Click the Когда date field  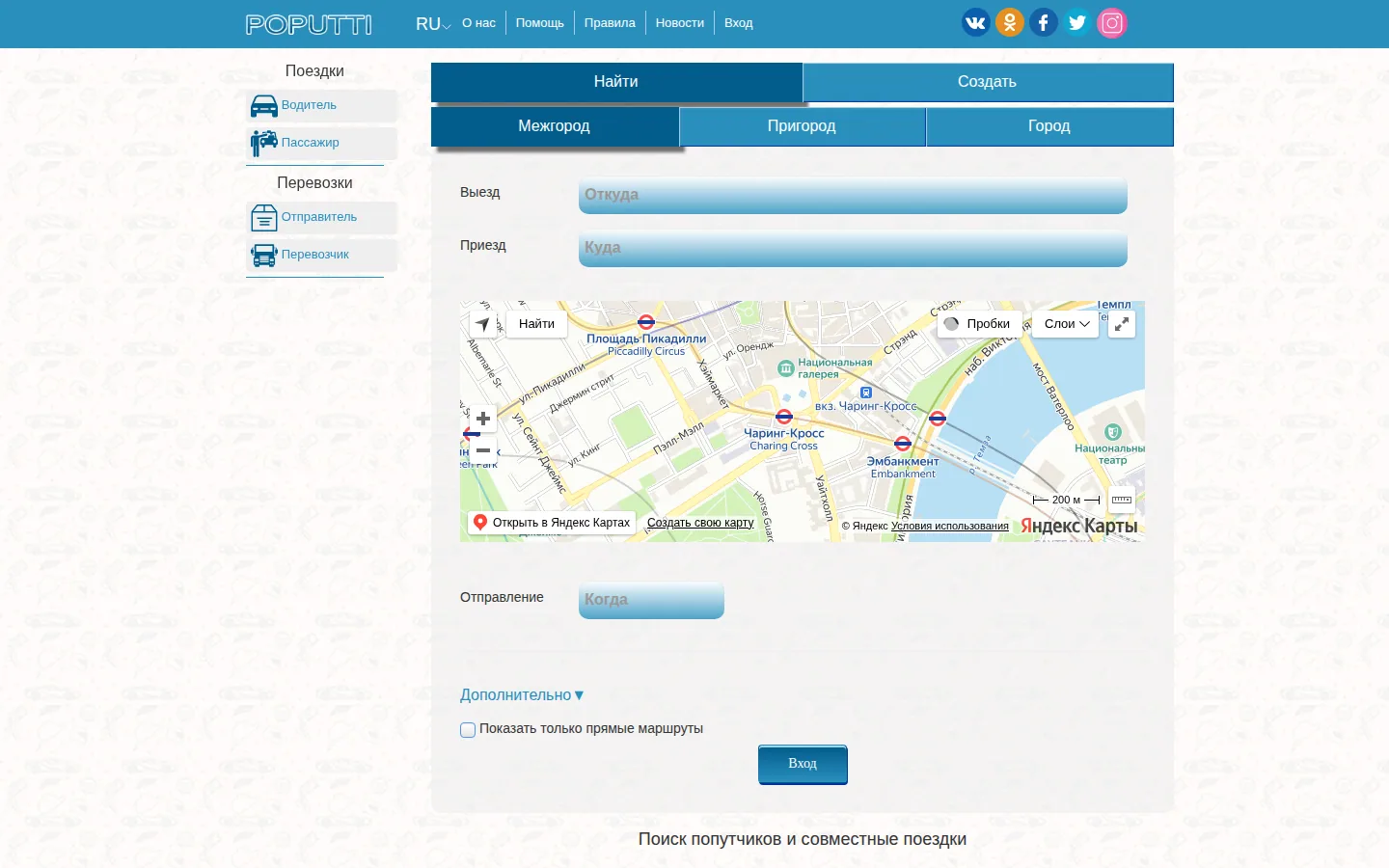[651, 600]
